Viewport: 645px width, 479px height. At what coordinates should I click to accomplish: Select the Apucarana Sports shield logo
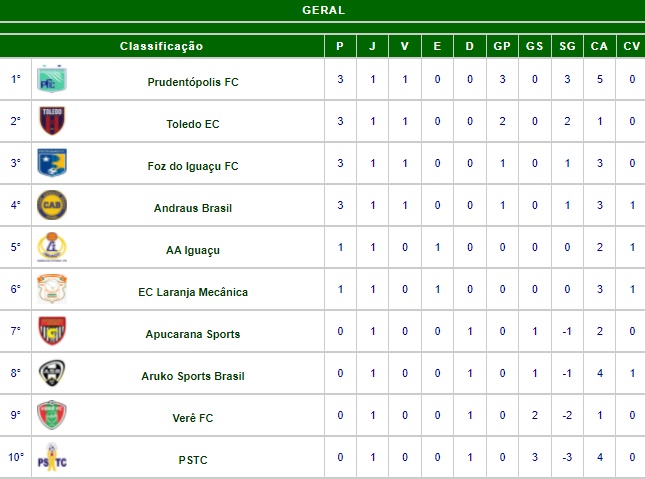tap(52, 330)
